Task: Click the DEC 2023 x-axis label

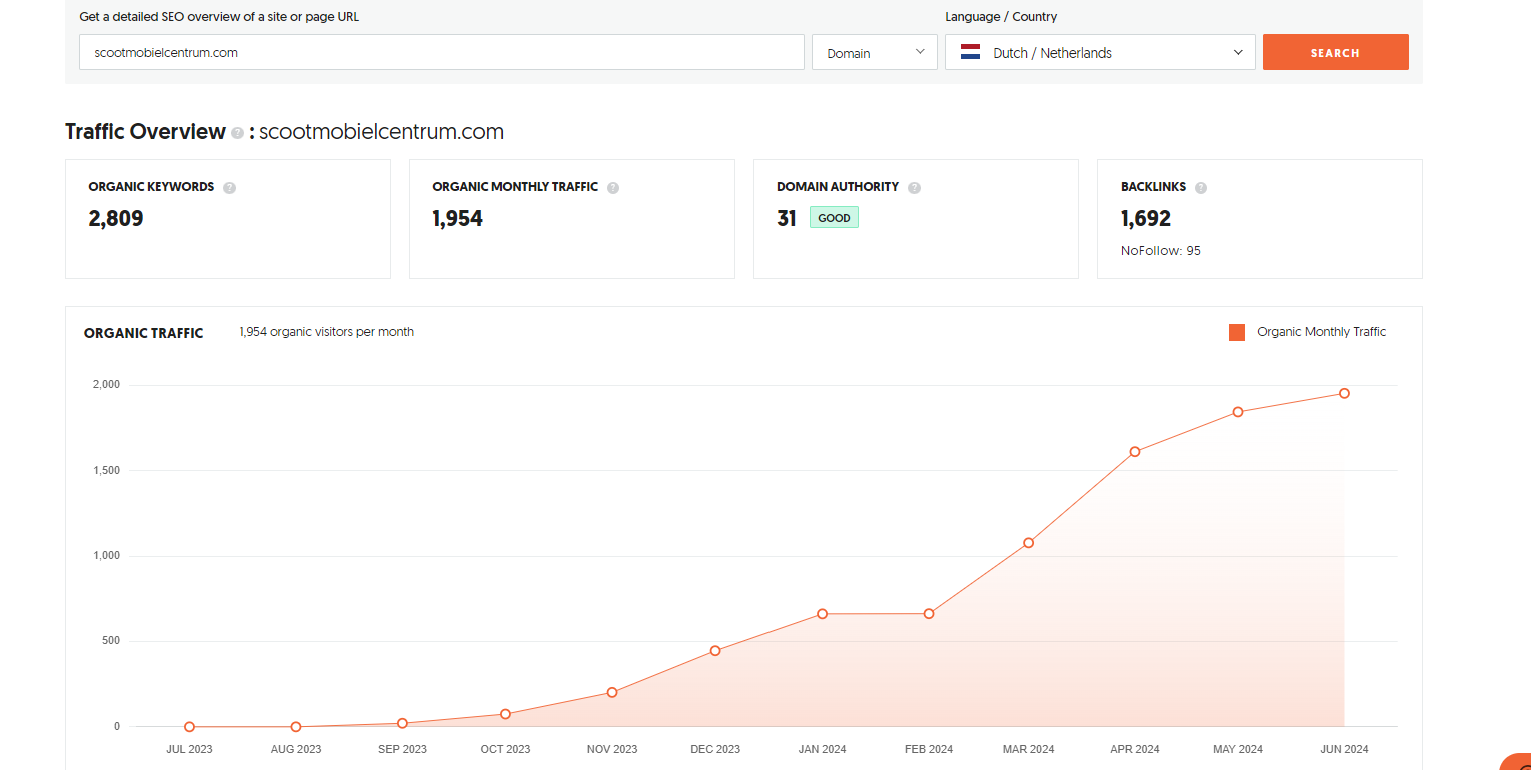Action: (x=715, y=749)
